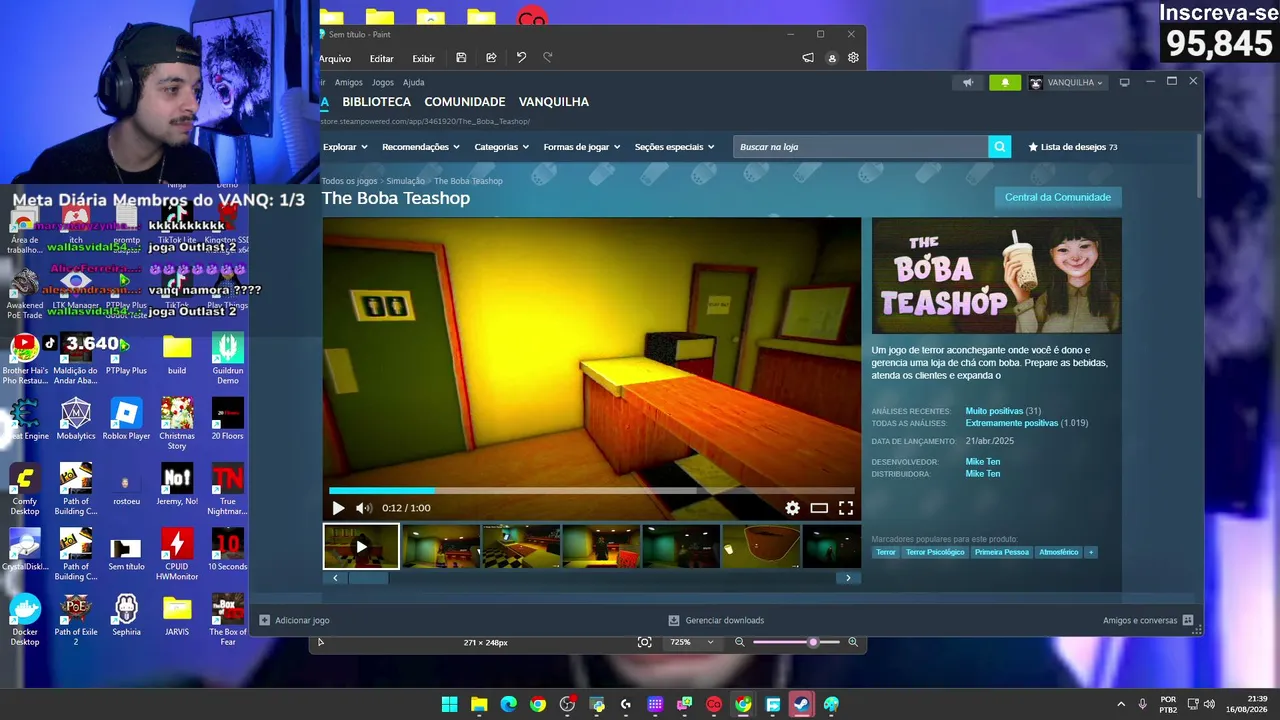
Task: Open the Christmas Story desktop shortcut
Action: 177,424
